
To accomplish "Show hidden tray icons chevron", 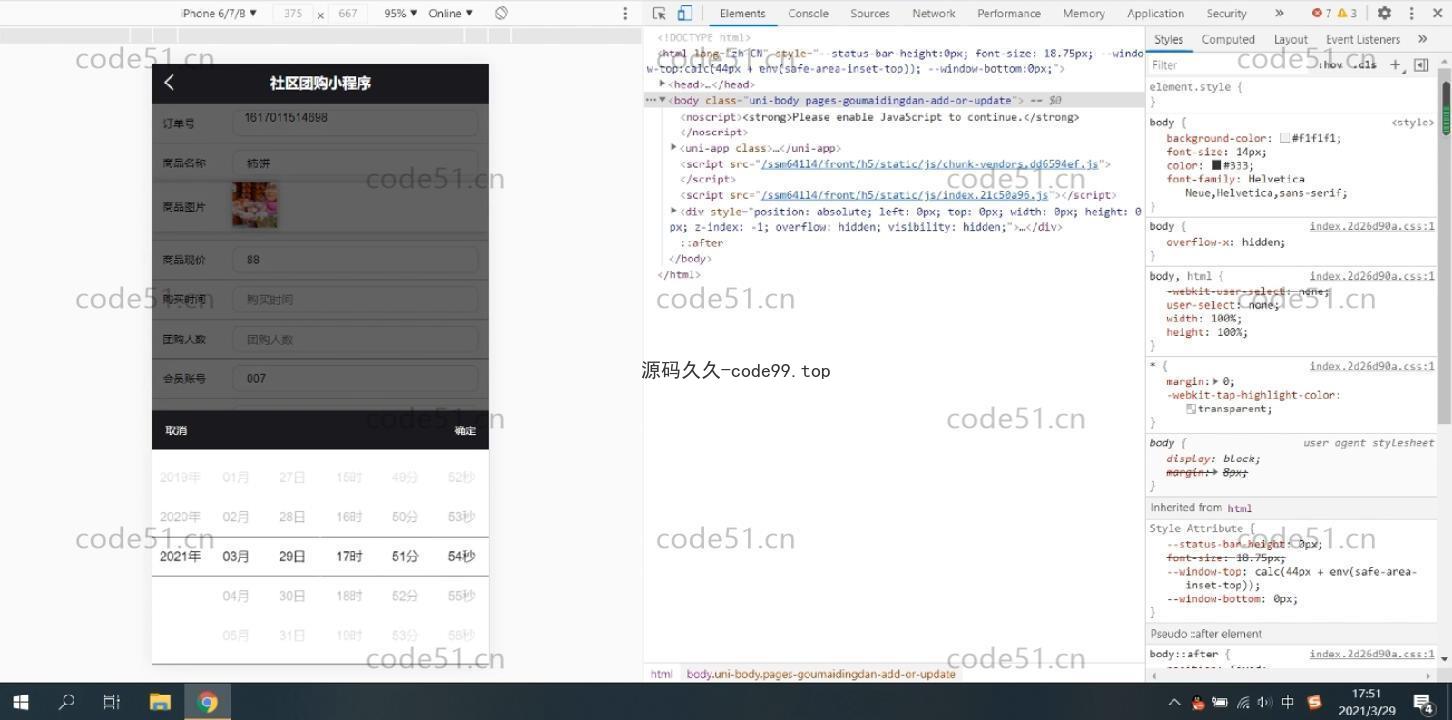I will [1174, 702].
